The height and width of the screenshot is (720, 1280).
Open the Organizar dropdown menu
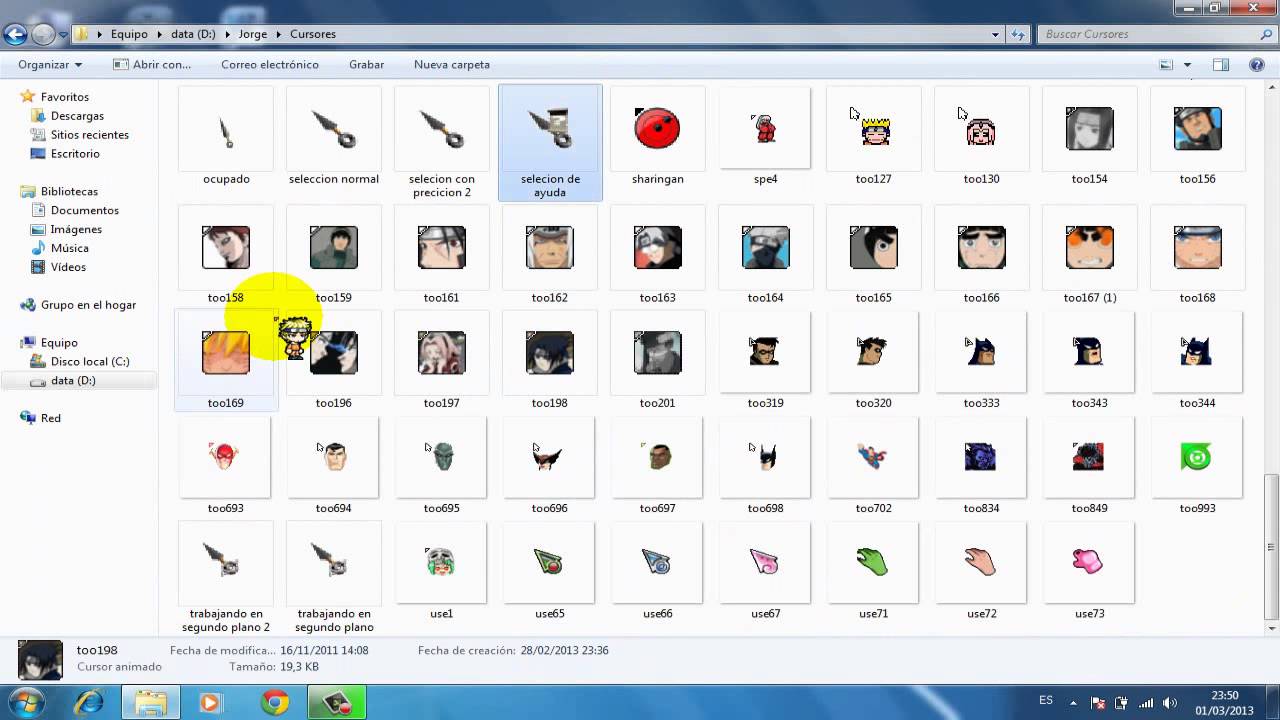point(50,64)
